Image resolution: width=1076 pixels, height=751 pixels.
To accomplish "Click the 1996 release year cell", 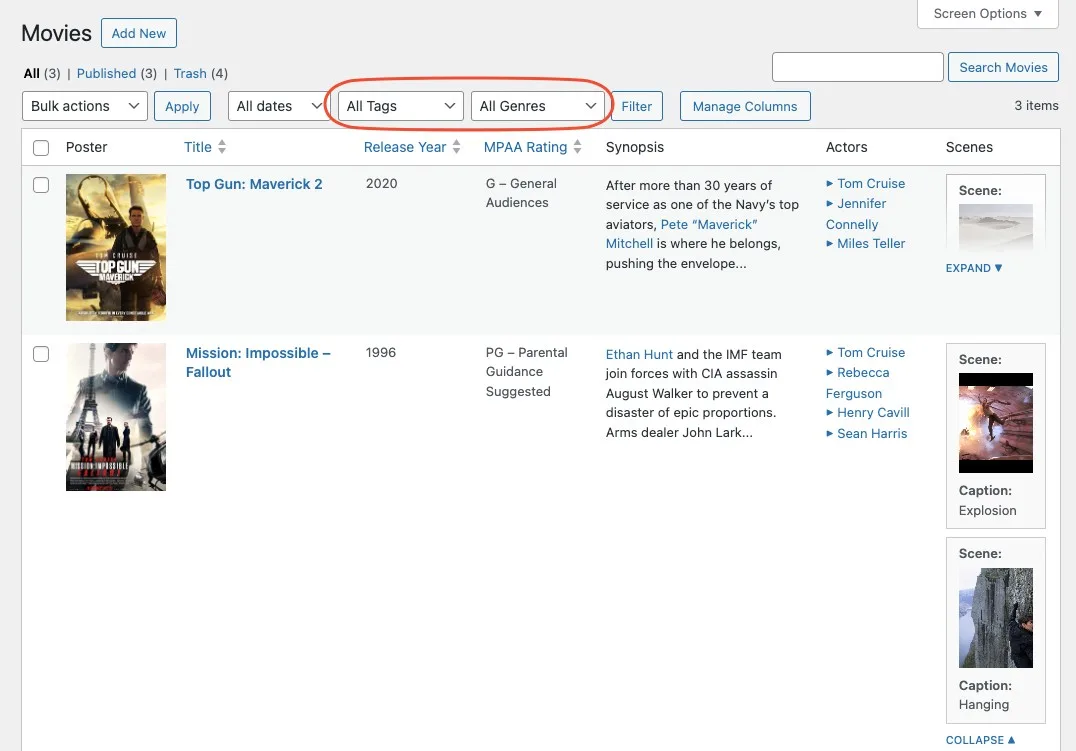I will pyautogui.click(x=381, y=352).
